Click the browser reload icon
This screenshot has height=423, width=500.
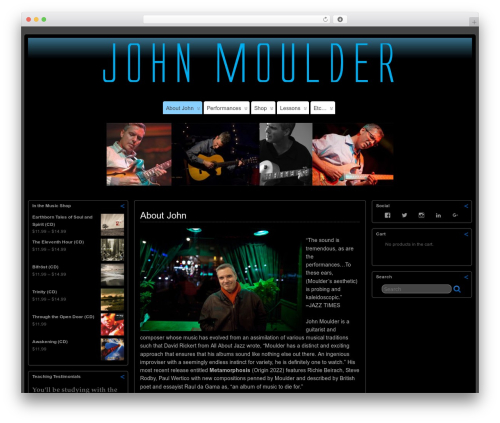pos(325,19)
